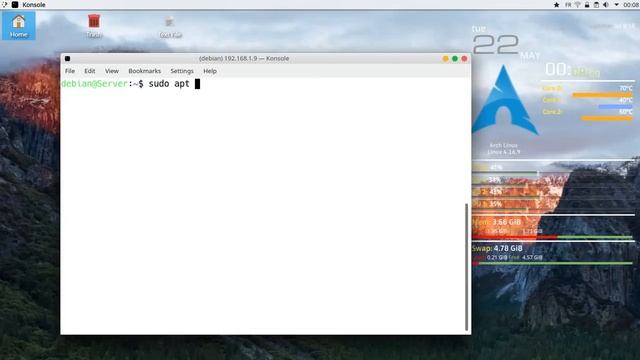Open the Home desktop folder
The image size is (640, 360).
[18, 25]
